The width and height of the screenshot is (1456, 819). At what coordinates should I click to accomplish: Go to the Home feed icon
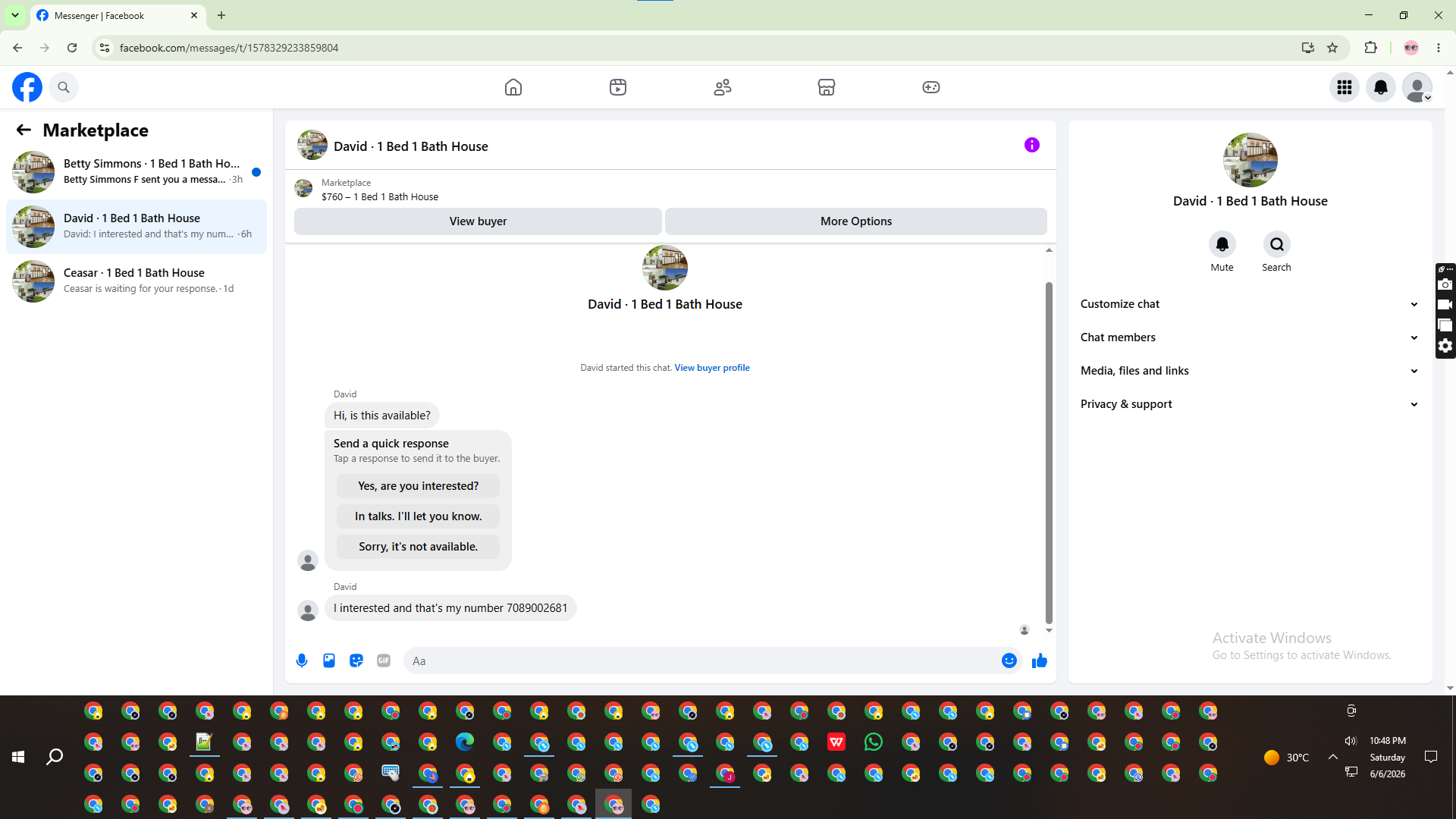pyautogui.click(x=513, y=87)
